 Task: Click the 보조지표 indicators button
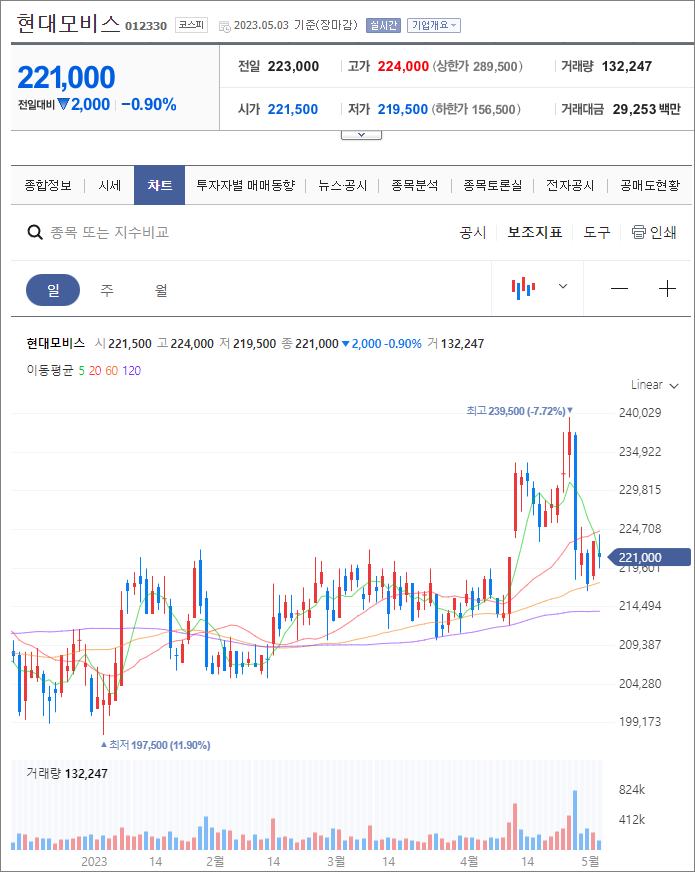534,232
